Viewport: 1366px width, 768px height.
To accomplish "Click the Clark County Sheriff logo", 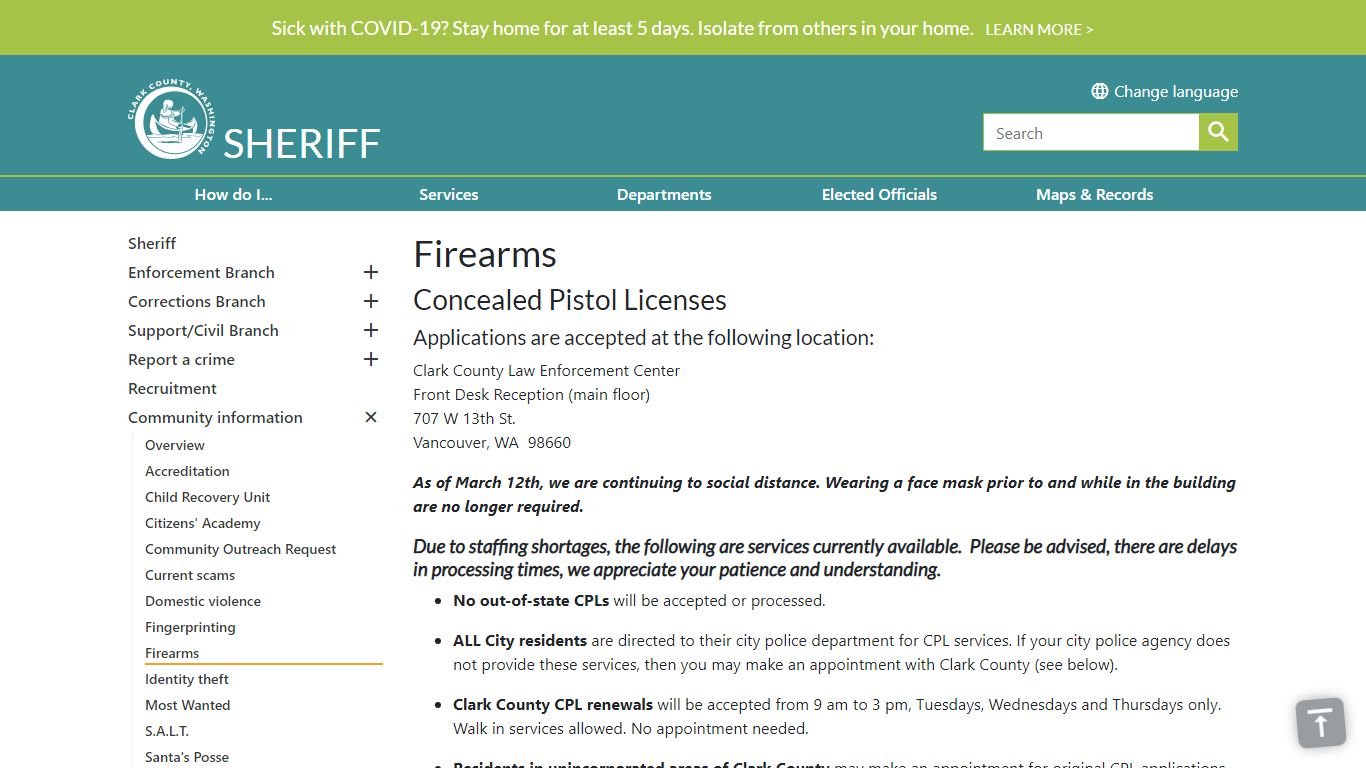I will (x=170, y=119).
